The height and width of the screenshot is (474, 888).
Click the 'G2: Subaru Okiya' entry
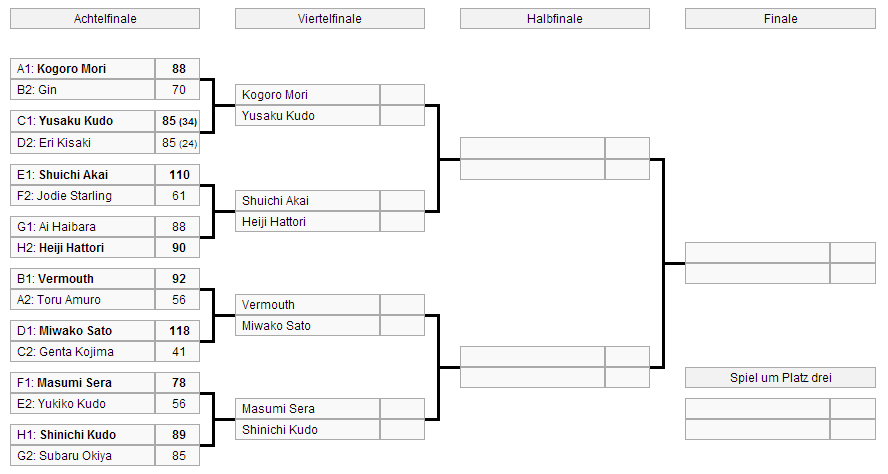[x=83, y=456]
